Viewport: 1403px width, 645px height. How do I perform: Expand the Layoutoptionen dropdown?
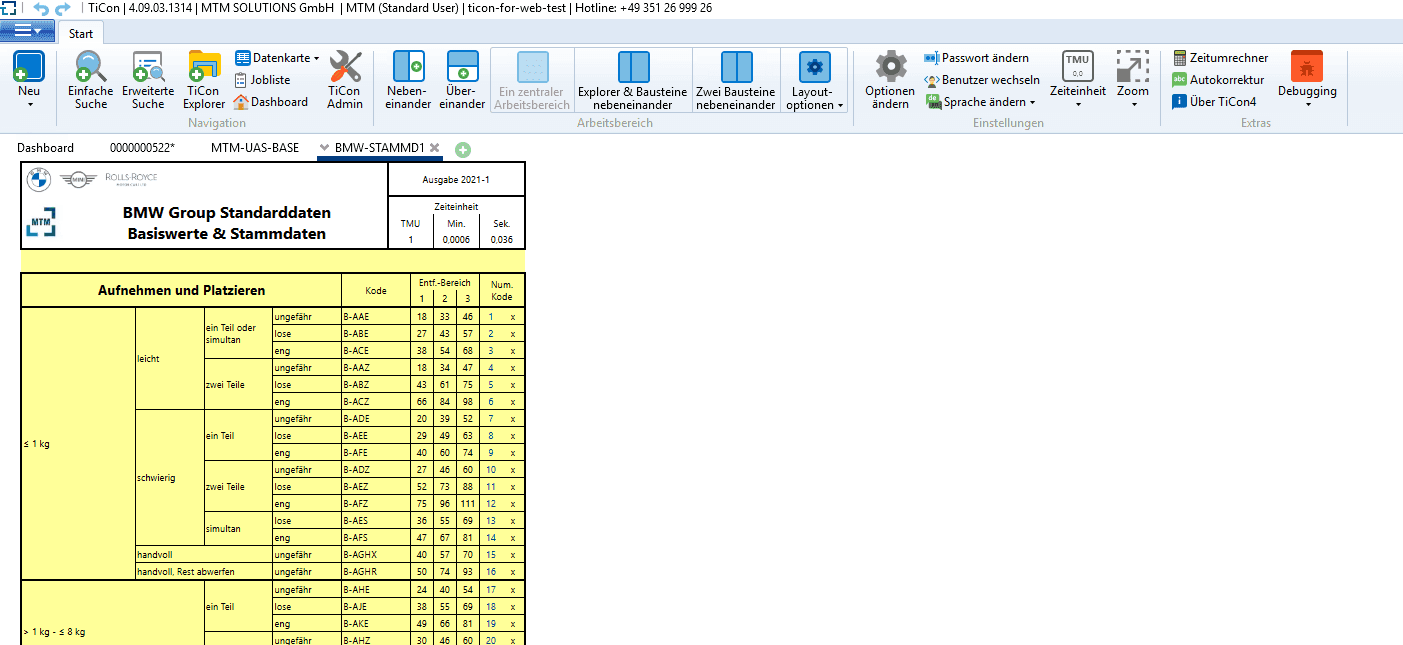click(815, 80)
